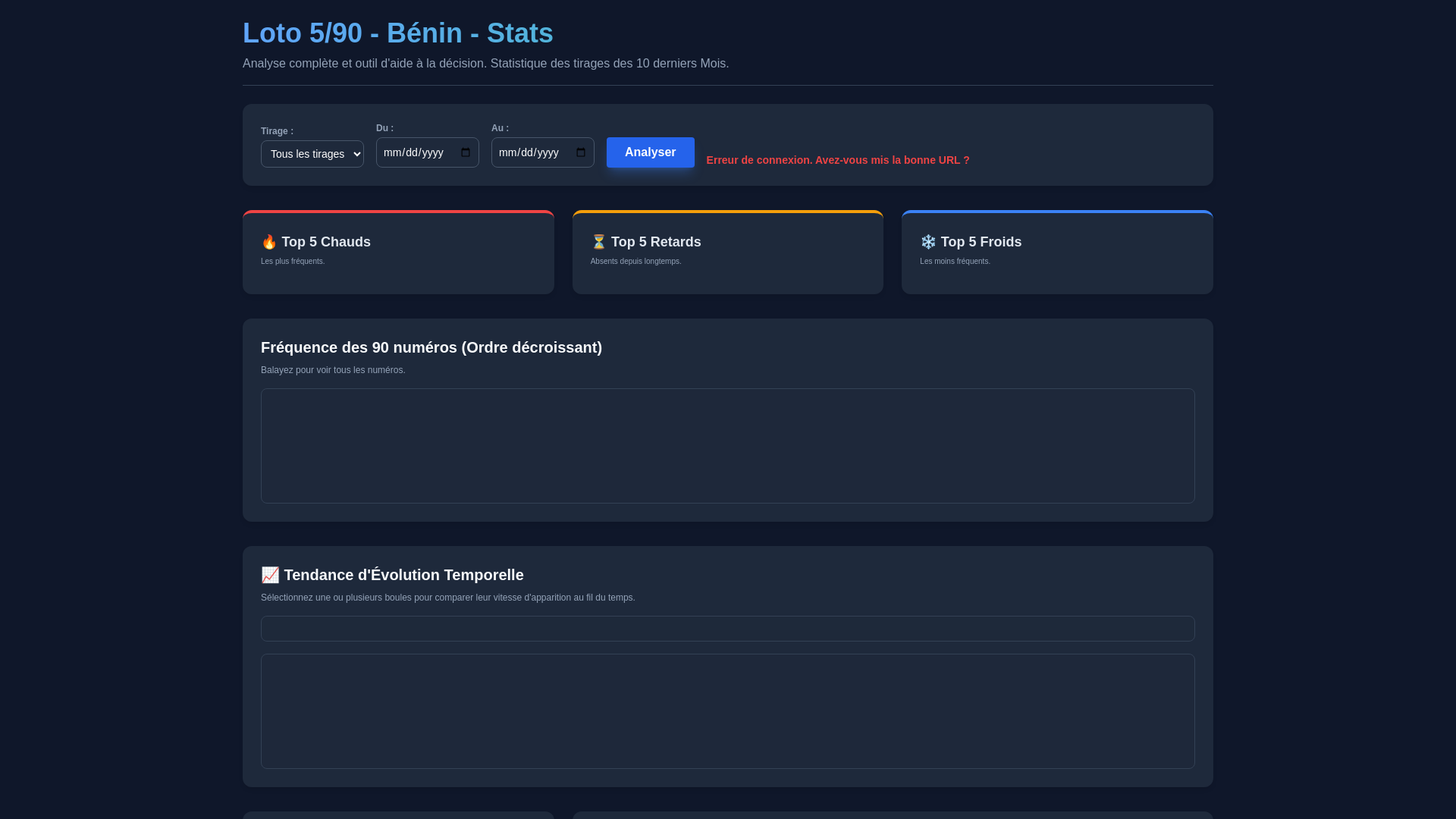Screen dimensions: 1456x819
Task: Click the fire icon of Top 5 Chauds
Action: pos(269,242)
